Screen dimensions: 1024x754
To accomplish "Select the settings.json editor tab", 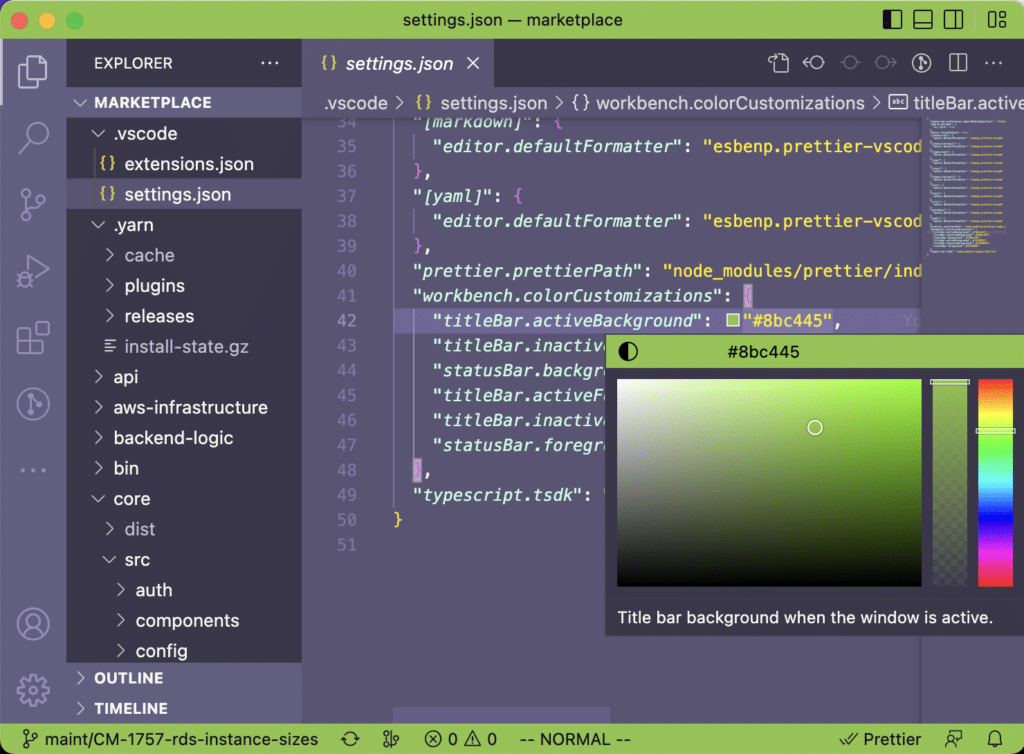I will click(x=399, y=62).
